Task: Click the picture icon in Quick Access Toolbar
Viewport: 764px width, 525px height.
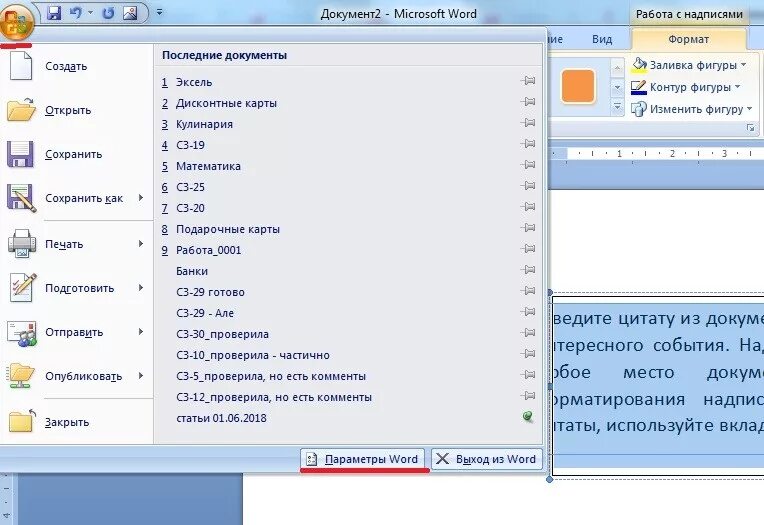Action: tap(130, 13)
